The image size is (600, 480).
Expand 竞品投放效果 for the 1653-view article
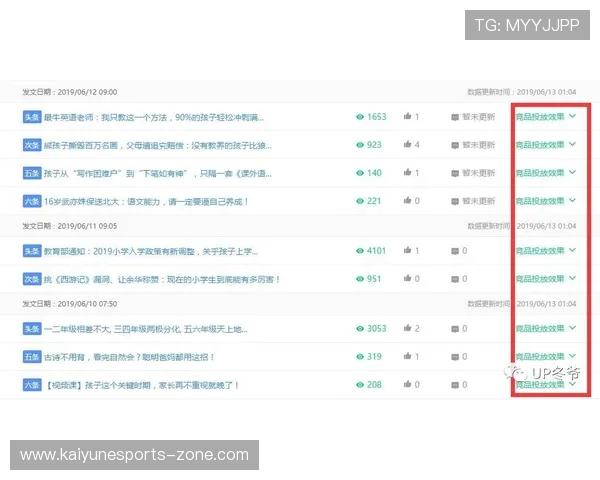point(546,116)
